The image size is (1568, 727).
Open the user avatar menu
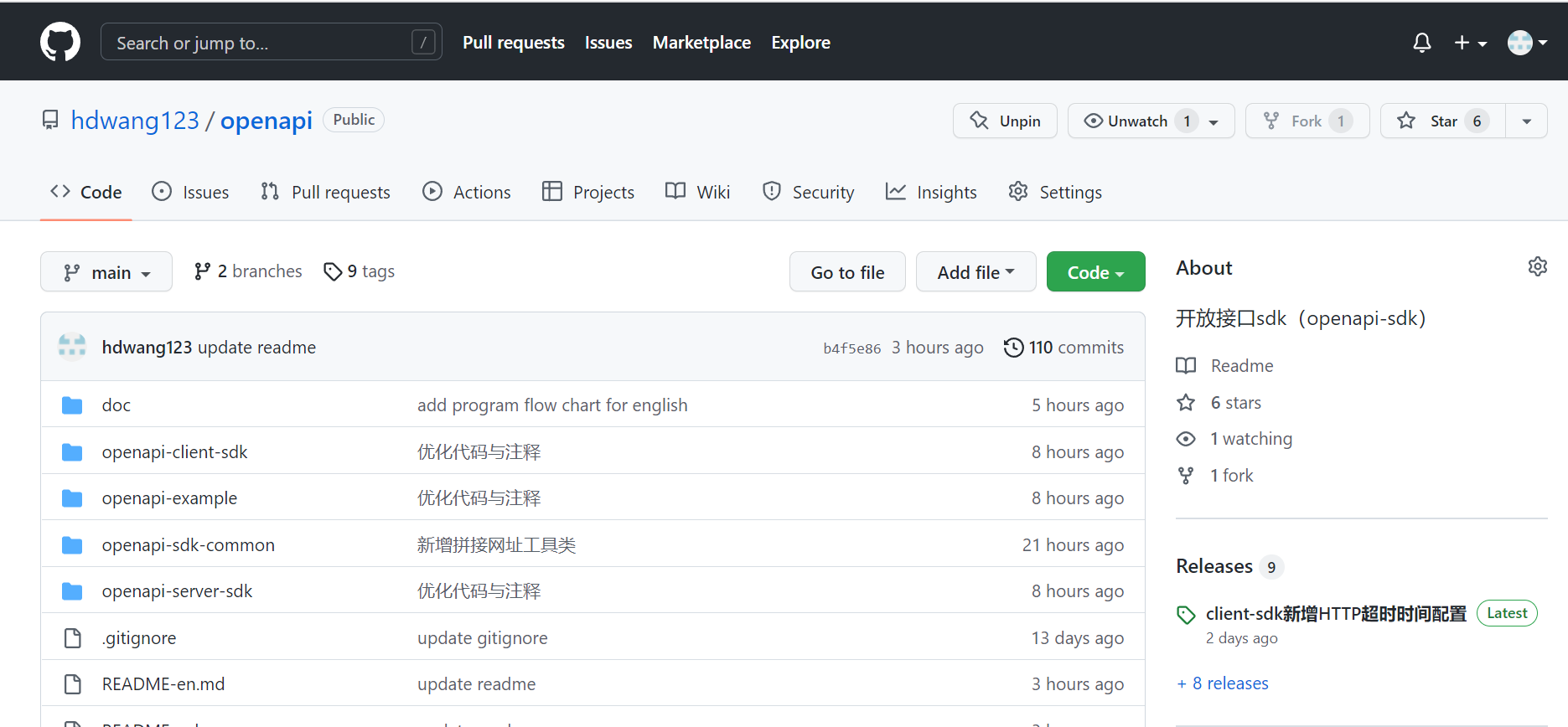click(x=1527, y=42)
